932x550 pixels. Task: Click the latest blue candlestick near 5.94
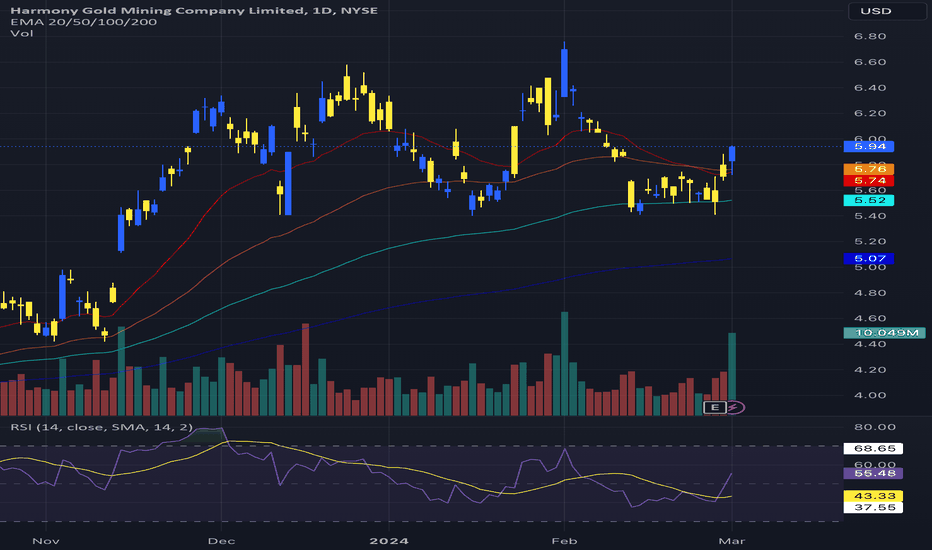[x=732, y=161]
